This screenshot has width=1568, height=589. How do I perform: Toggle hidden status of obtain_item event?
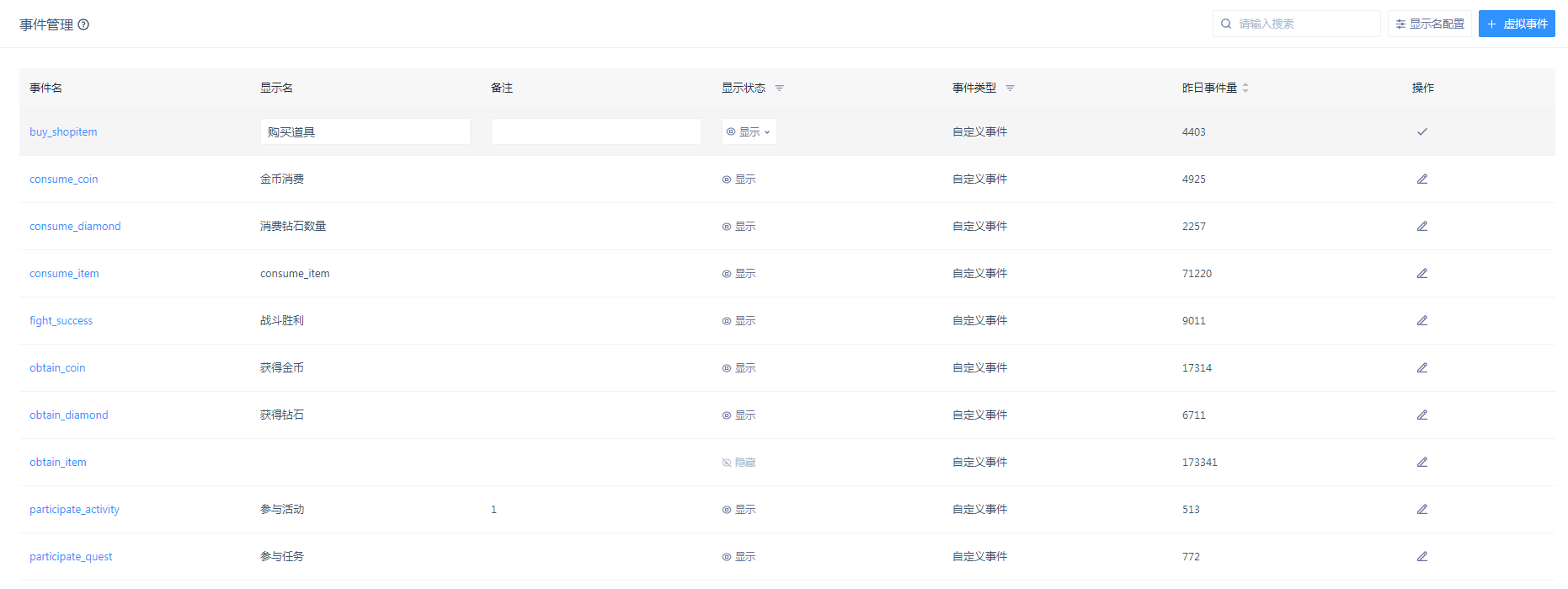point(739,463)
